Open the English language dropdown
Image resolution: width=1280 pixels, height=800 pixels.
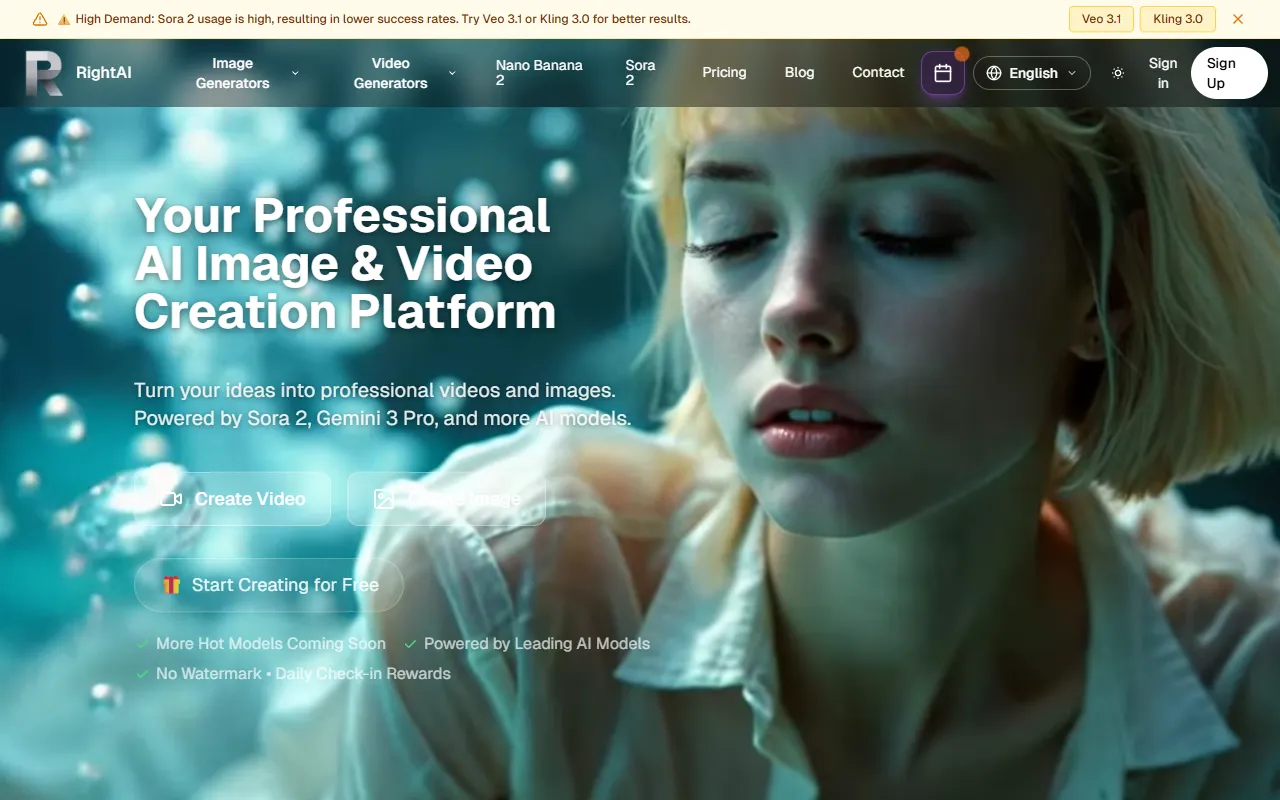pos(1032,73)
